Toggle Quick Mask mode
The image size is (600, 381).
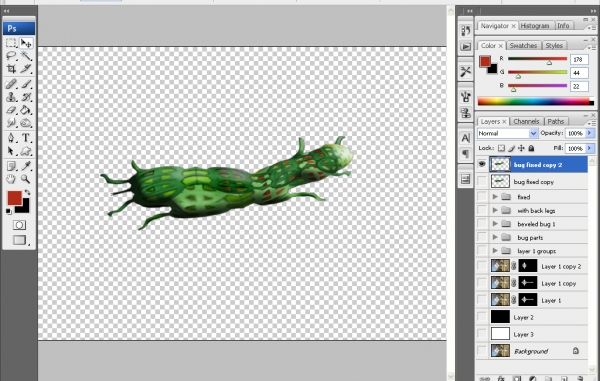19,225
